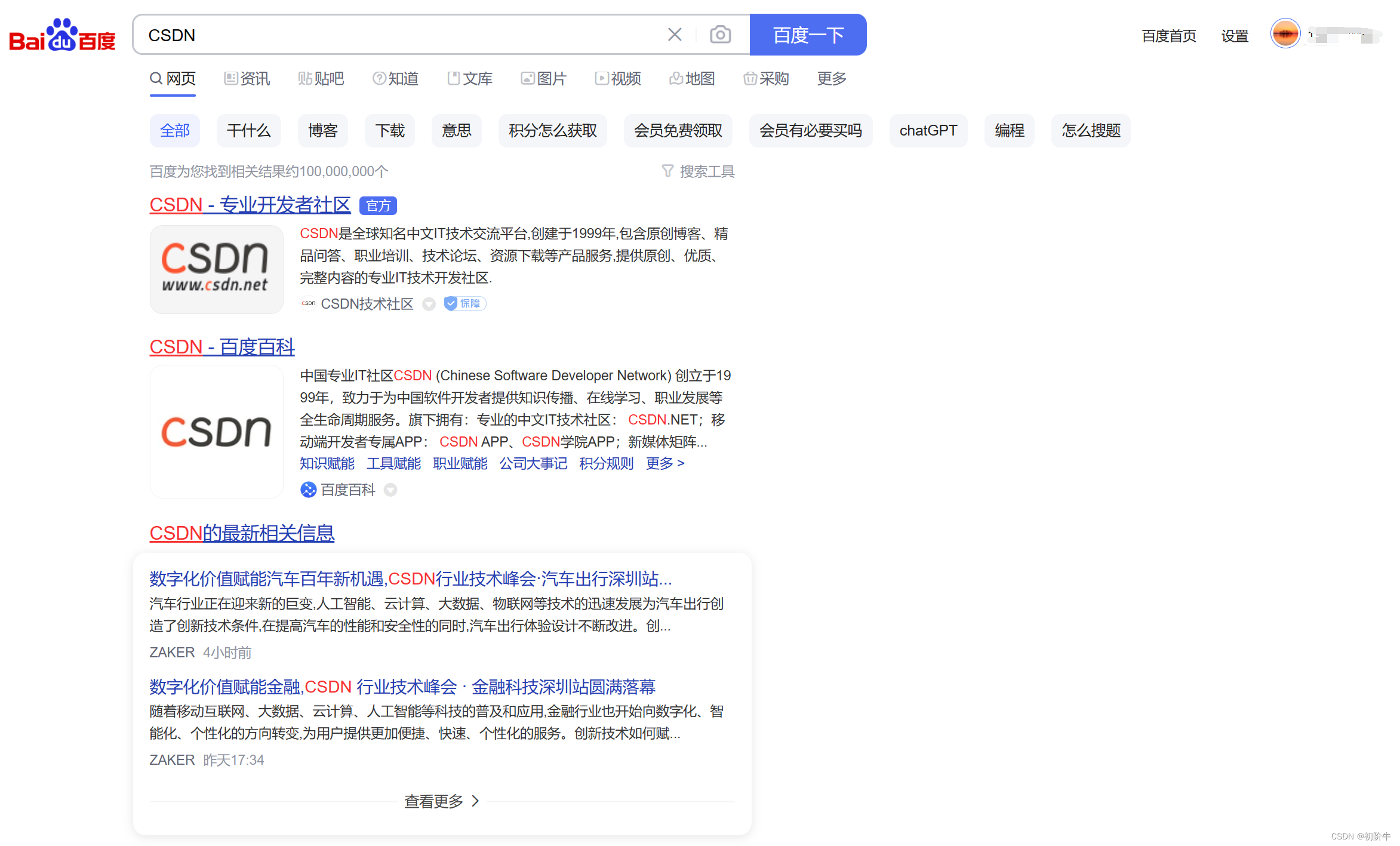Select the 会员有必要买吗 filter chip
This screenshot has width=1400, height=846.
tap(811, 131)
